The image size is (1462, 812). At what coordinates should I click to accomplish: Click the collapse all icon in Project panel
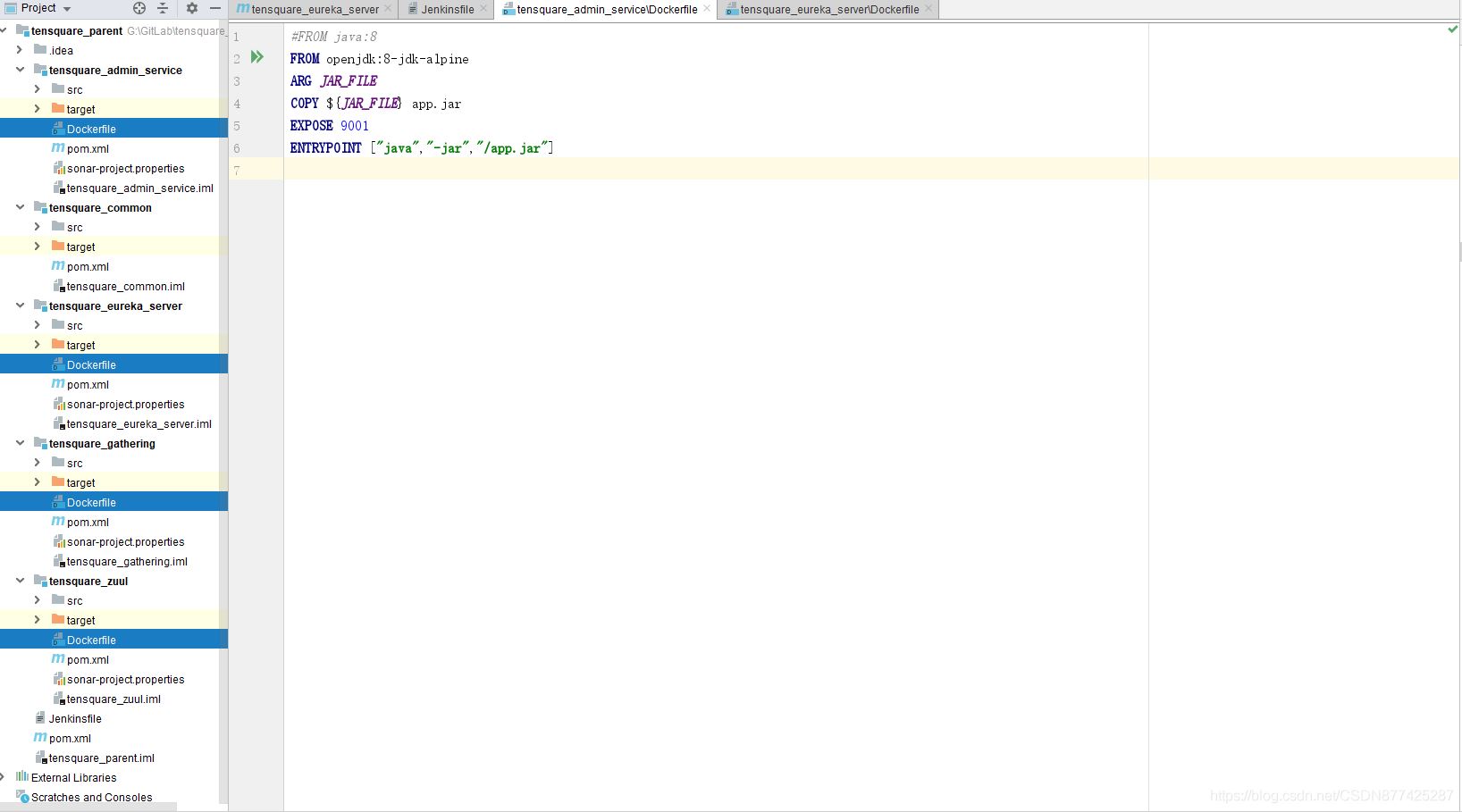point(163,8)
